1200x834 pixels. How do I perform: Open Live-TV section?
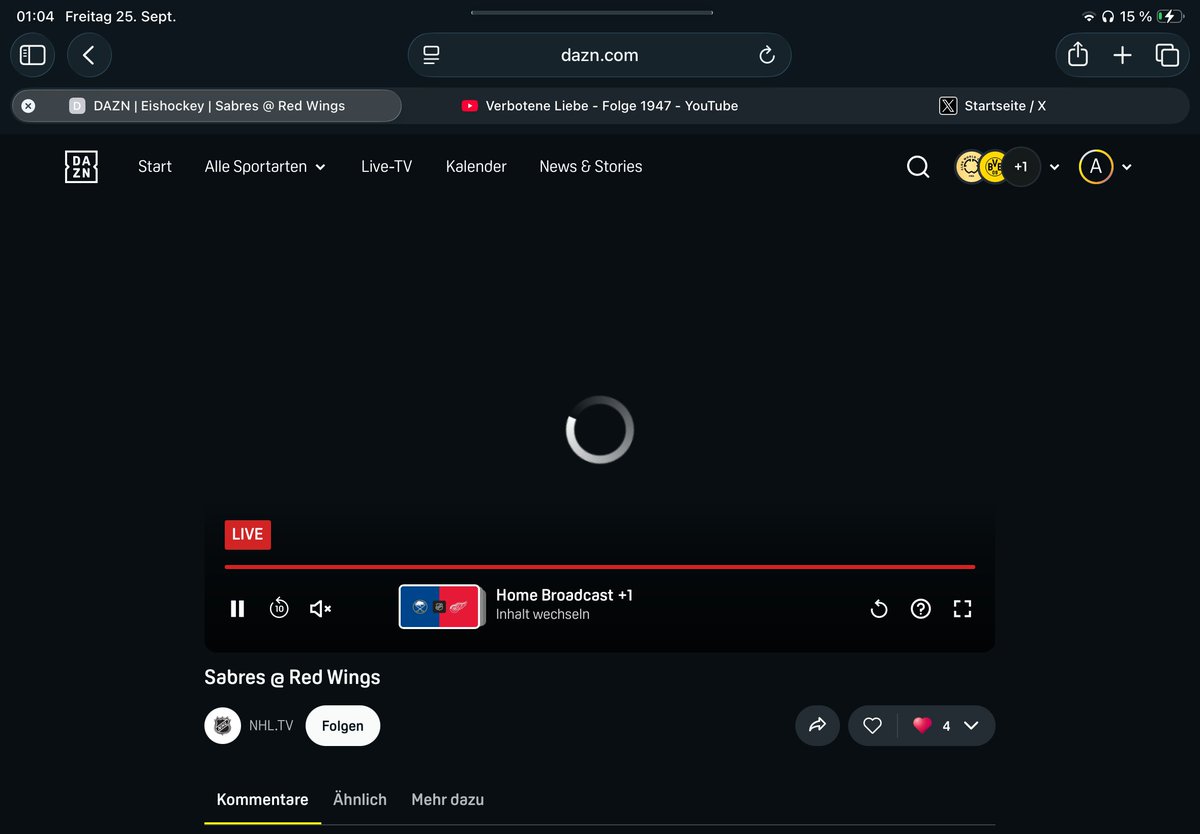tap(386, 167)
